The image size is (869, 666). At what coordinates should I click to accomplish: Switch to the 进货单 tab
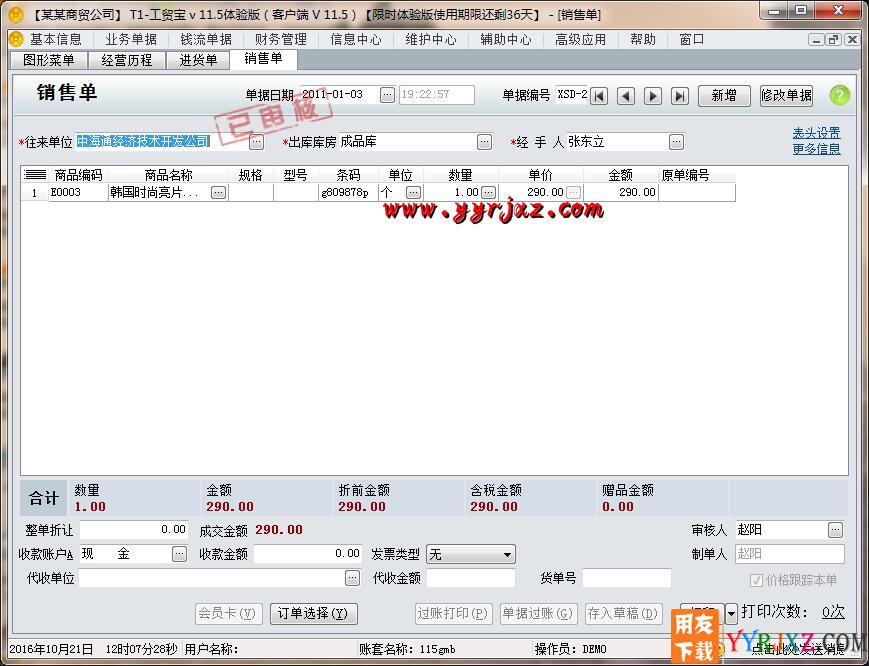197,59
